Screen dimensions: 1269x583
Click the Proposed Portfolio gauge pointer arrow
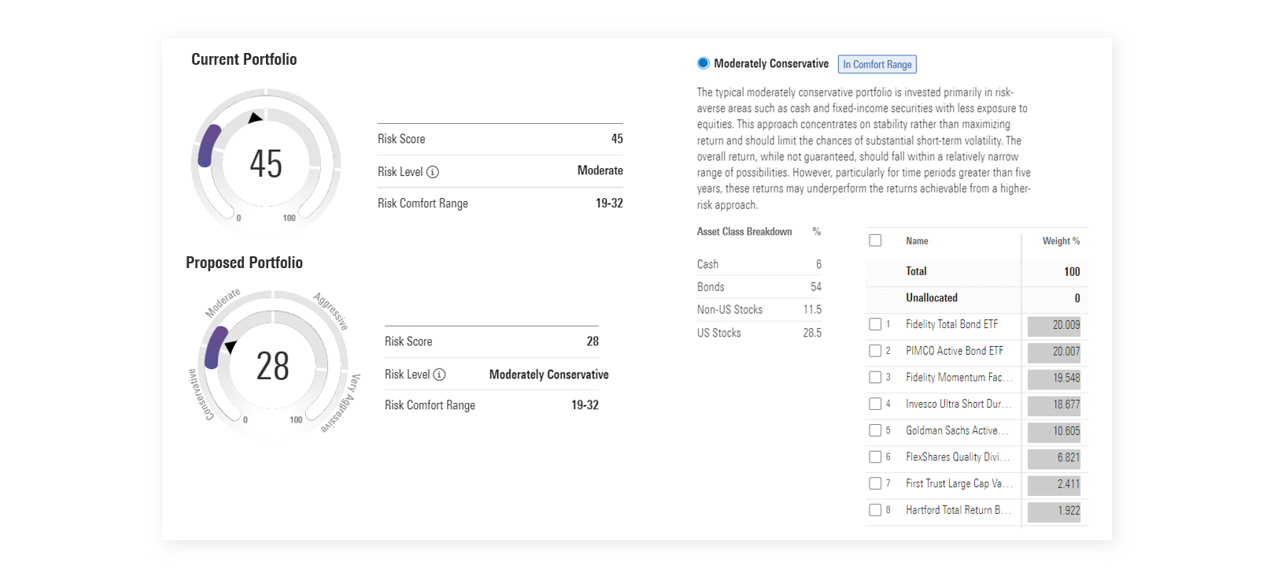point(230,347)
